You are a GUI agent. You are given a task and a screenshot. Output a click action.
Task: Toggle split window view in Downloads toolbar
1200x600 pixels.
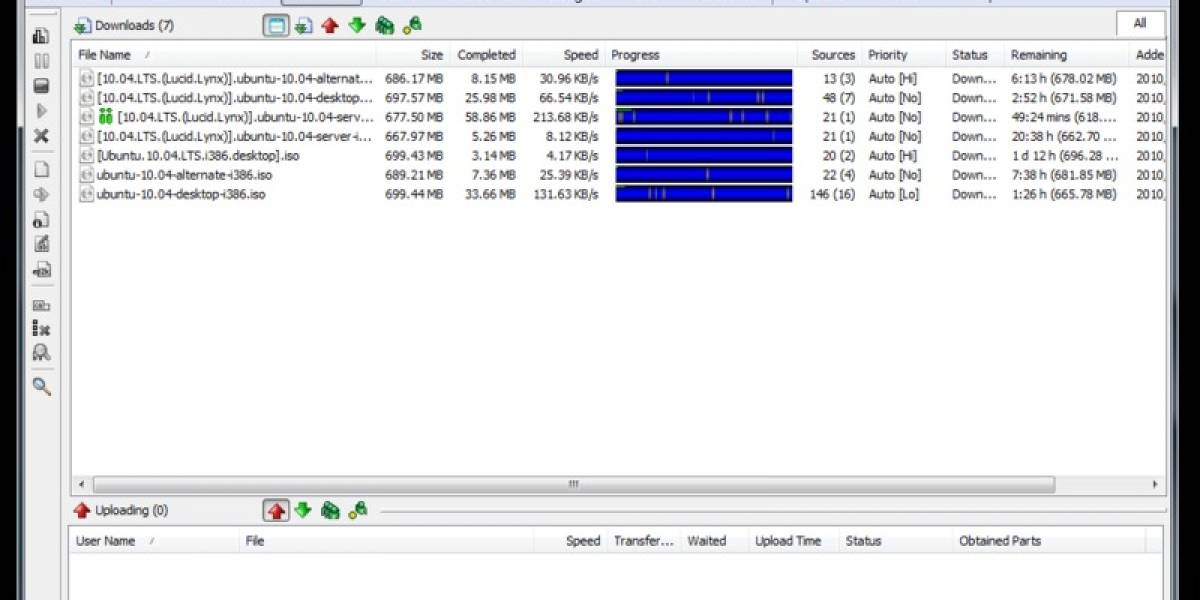pos(276,26)
